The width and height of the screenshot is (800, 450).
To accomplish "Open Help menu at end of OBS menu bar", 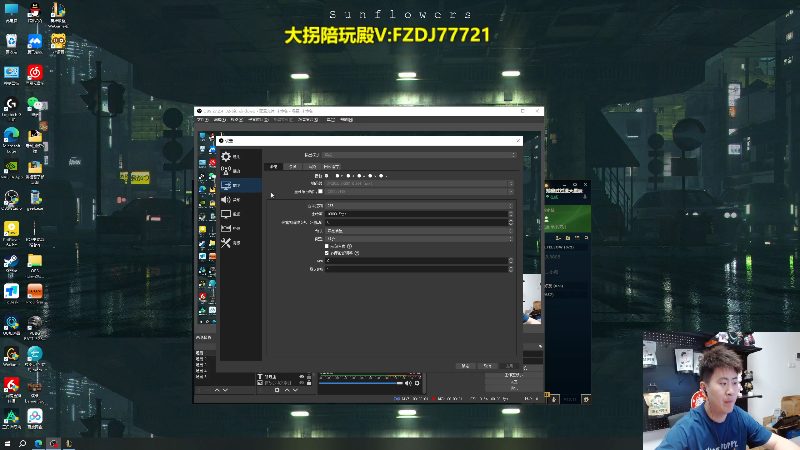I will click(x=346, y=120).
